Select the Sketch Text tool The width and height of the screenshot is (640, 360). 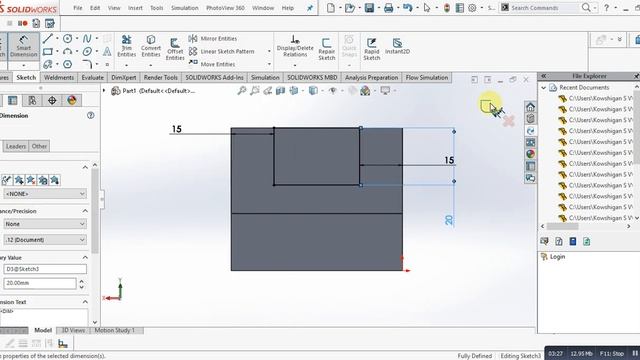(107, 52)
